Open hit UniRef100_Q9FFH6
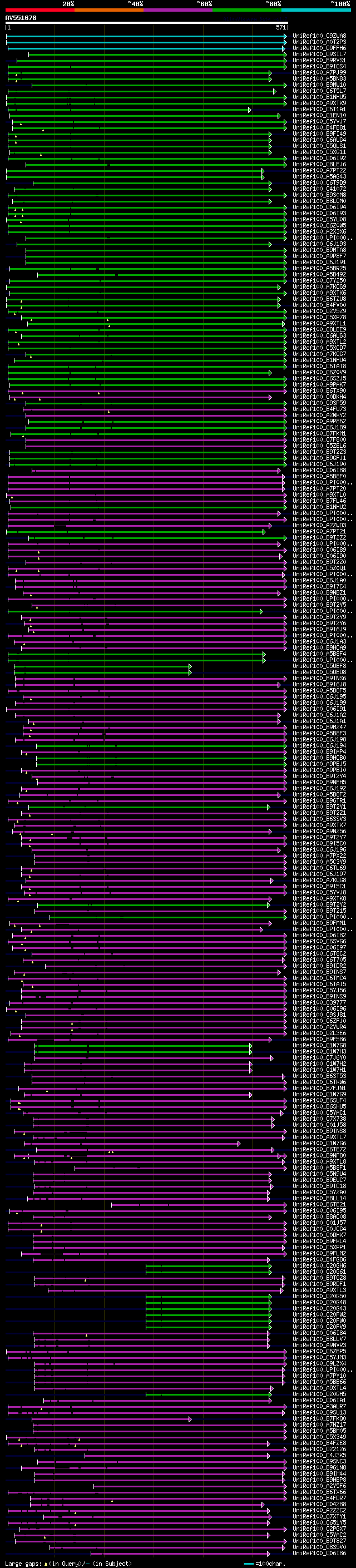The height and width of the screenshot is (1568, 356). tap(319, 48)
